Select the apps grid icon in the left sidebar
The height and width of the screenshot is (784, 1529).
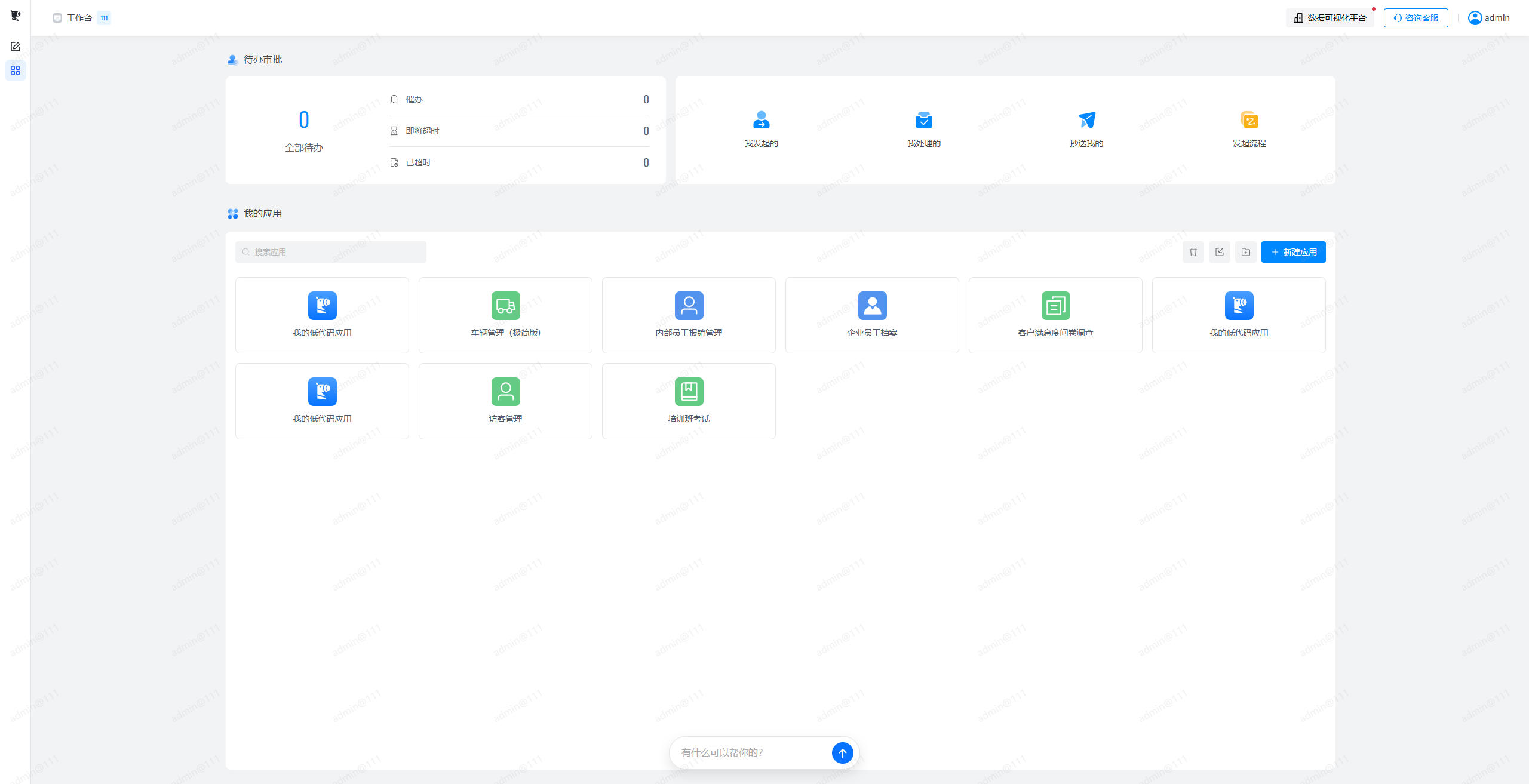tap(16, 70)
